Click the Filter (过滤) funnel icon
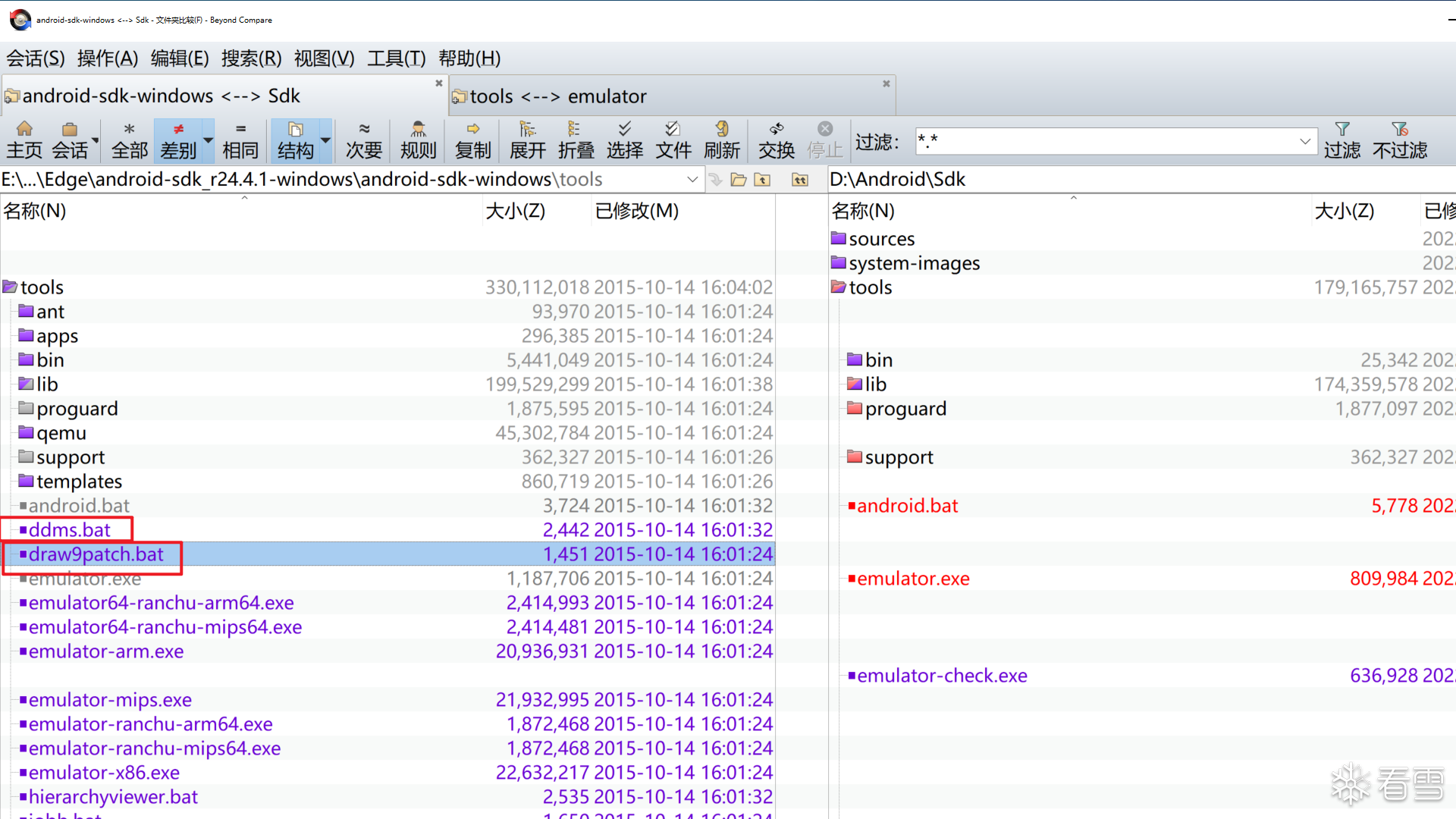This screenshot has height=819, width=1456. click(1342, 140)
